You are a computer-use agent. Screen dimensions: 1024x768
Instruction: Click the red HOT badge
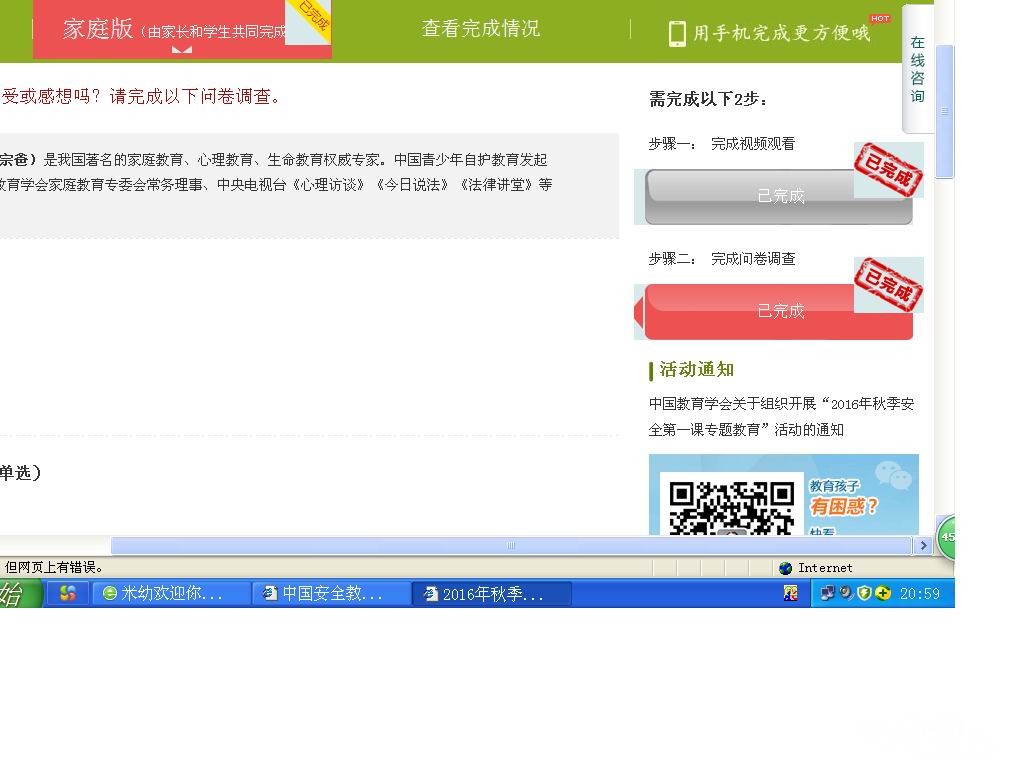point(880,19)
